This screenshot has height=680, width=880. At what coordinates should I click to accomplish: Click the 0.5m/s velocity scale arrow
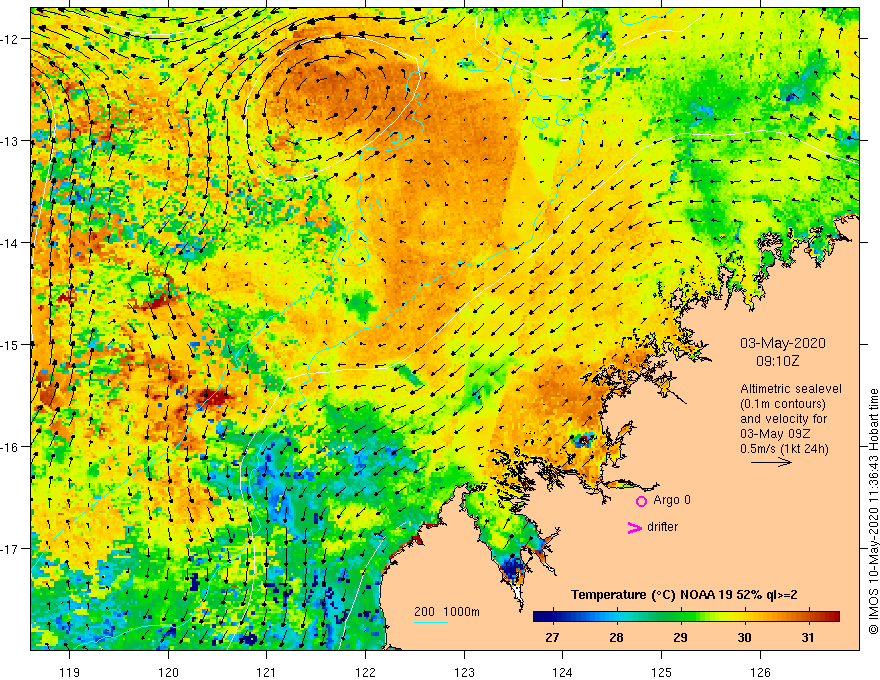[771, 462]
